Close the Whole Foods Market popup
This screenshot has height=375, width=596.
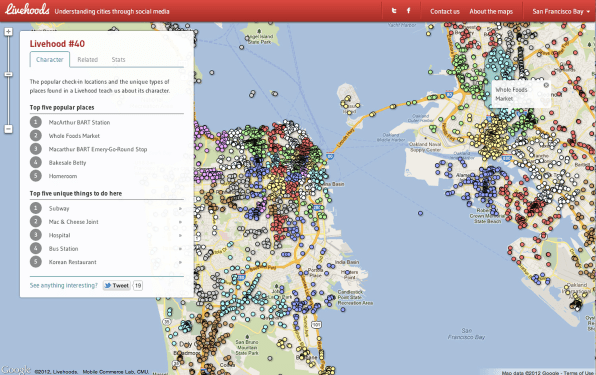point(546,85)
